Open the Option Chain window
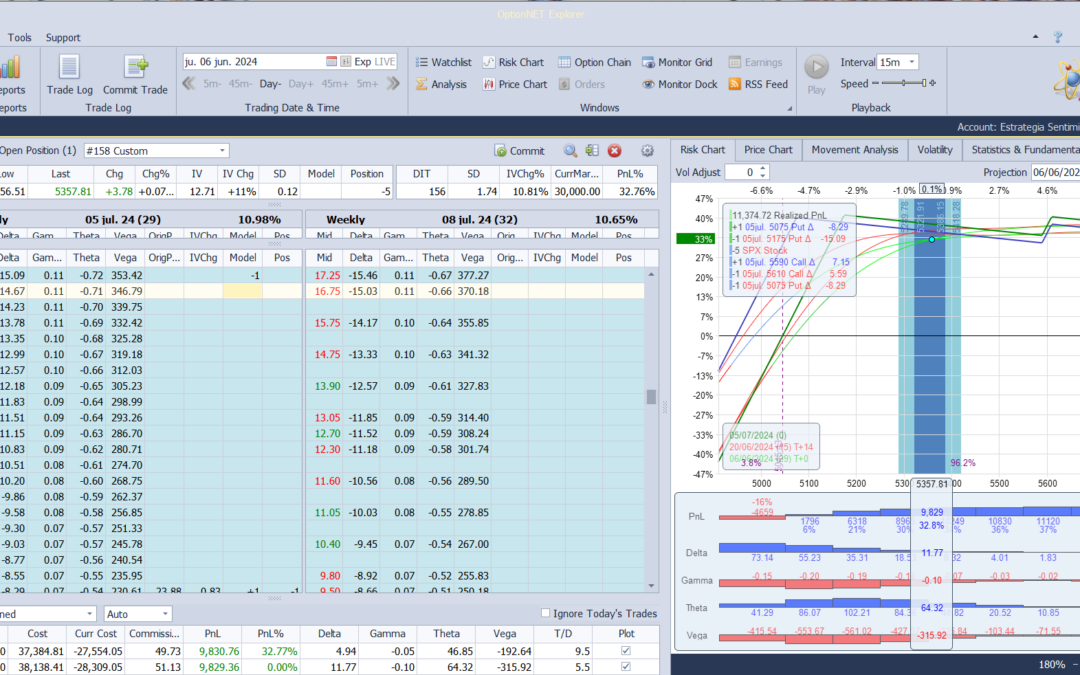 (x=594, y=62)
